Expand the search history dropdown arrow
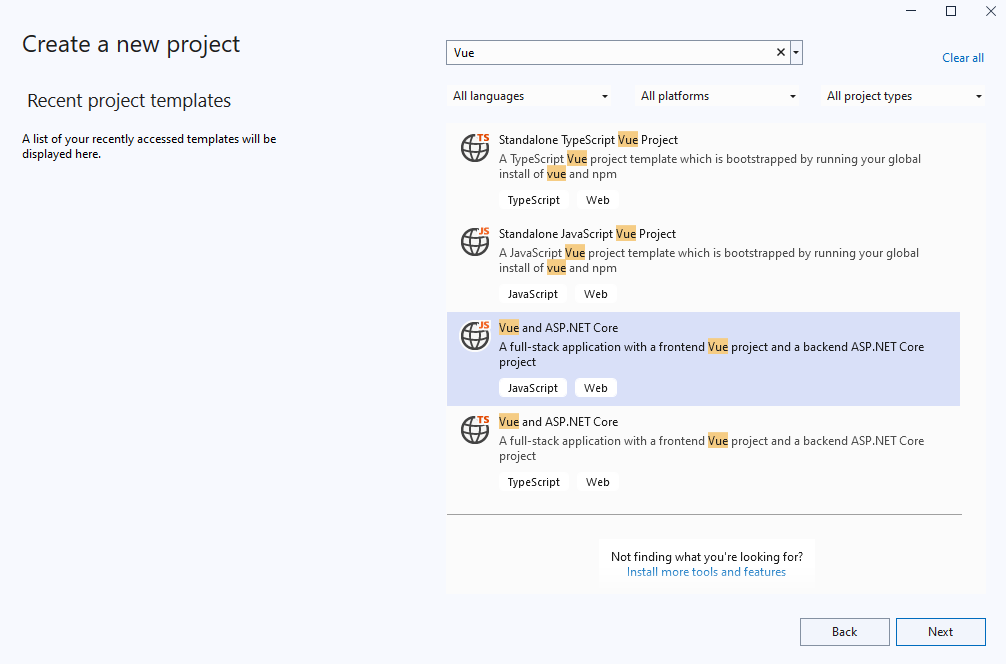1006x664 pixels. pos(796,53)
